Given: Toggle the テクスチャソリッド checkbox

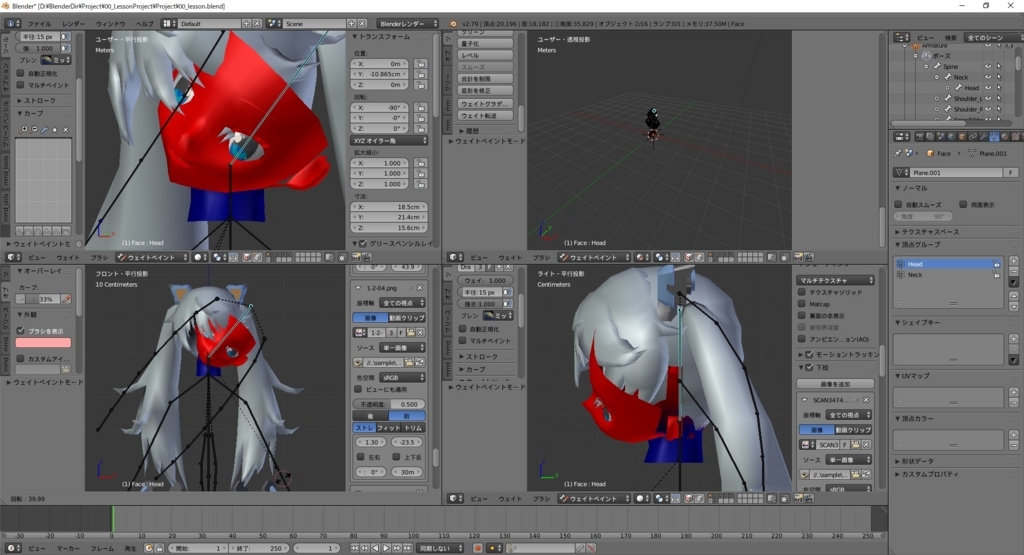Looking at the screenshot, I should [802, 292].
